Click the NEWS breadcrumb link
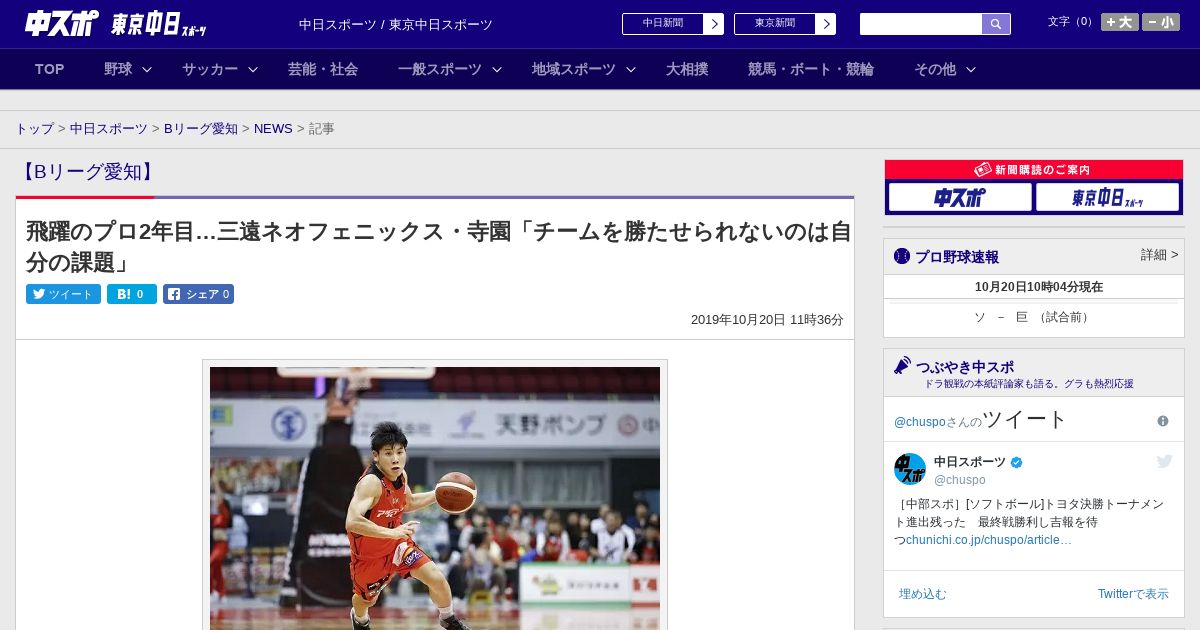This screenshot has width=1200, height=630. pos(273,129)
